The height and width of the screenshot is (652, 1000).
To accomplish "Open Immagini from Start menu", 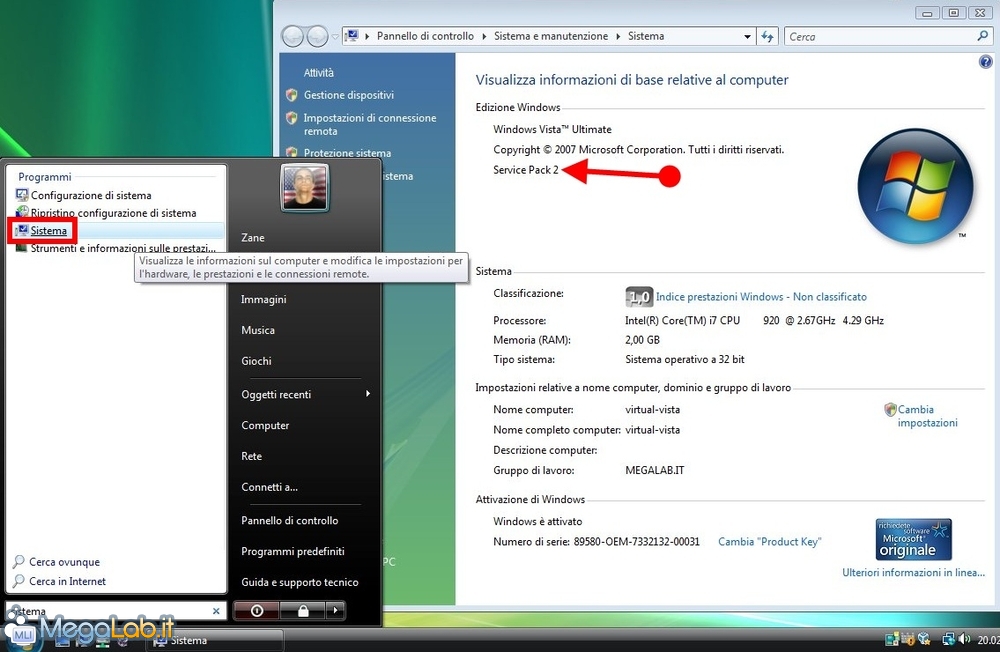I will 263,299.
